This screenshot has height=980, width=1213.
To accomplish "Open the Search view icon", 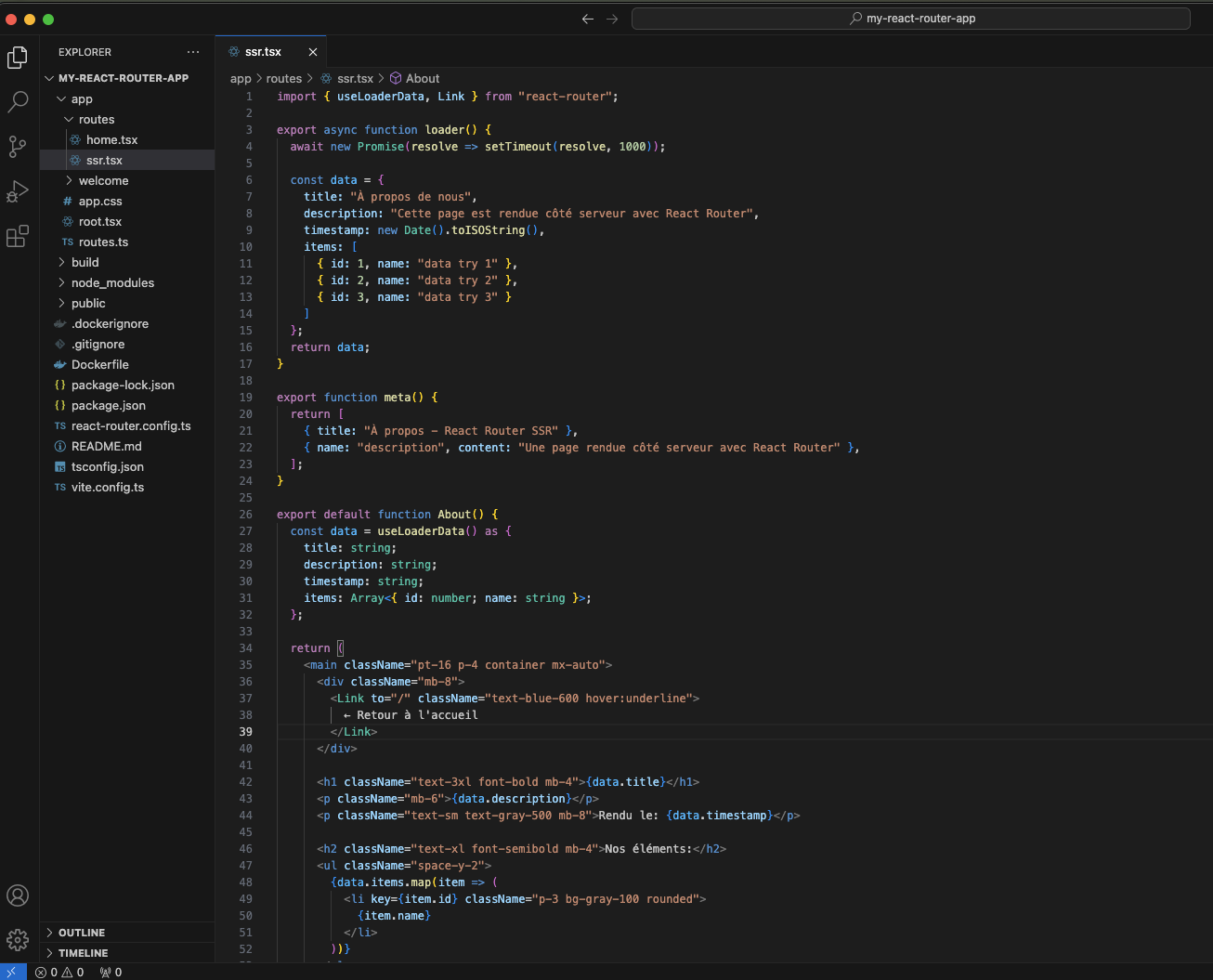I will click(18, 102).
